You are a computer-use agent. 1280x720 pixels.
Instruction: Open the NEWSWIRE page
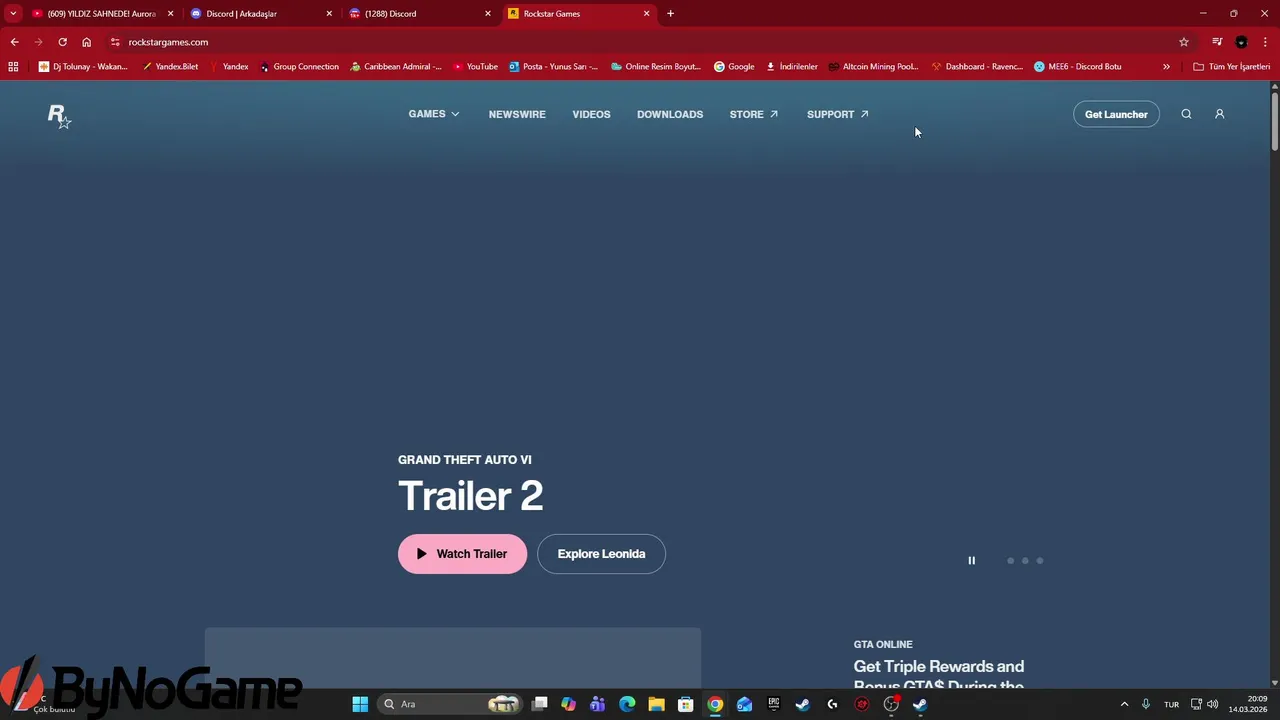tap(517, 114)
